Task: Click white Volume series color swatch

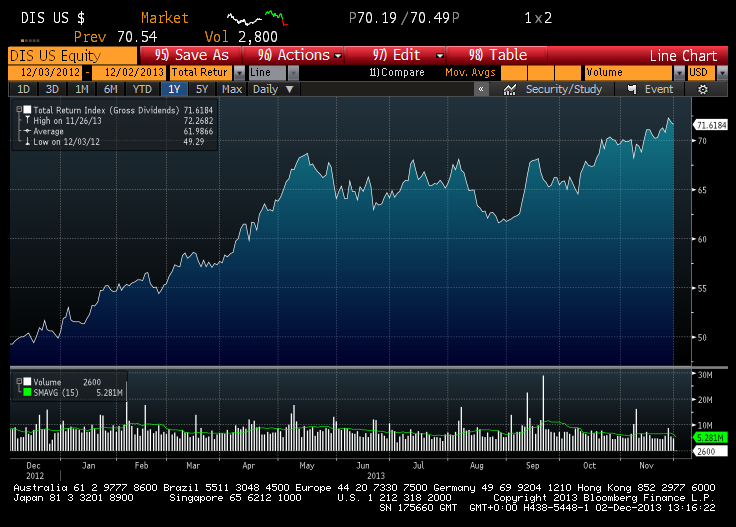Action: point(27,382)
